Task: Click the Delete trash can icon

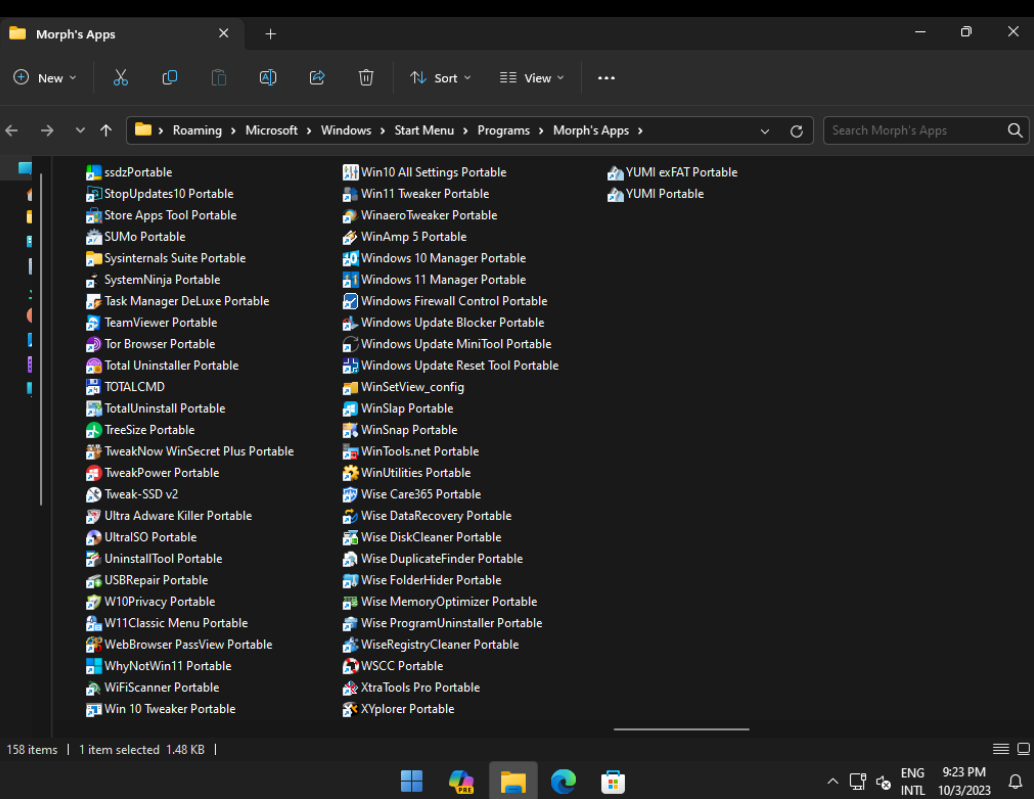Action: [x=366, y=78]
